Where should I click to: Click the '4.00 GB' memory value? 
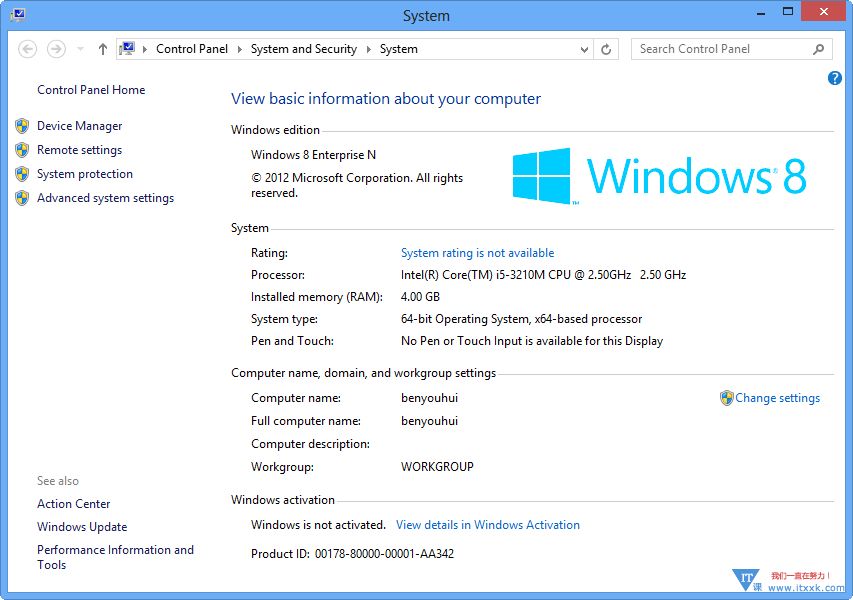click(x=420, y=297)
